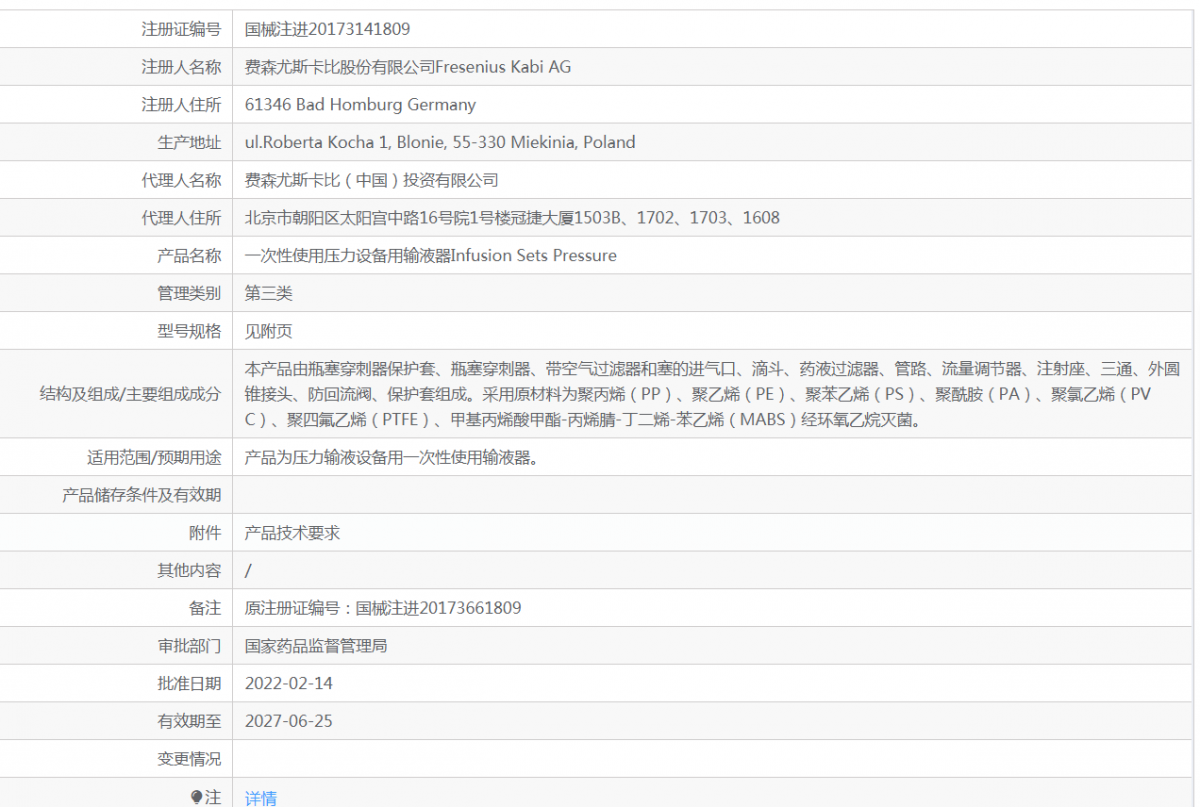The height and width of the screenshot is (807, 1200).
Task: Click the 适用范围/预期用途 label
Action: pyautogui.click(x=154, y=458)
